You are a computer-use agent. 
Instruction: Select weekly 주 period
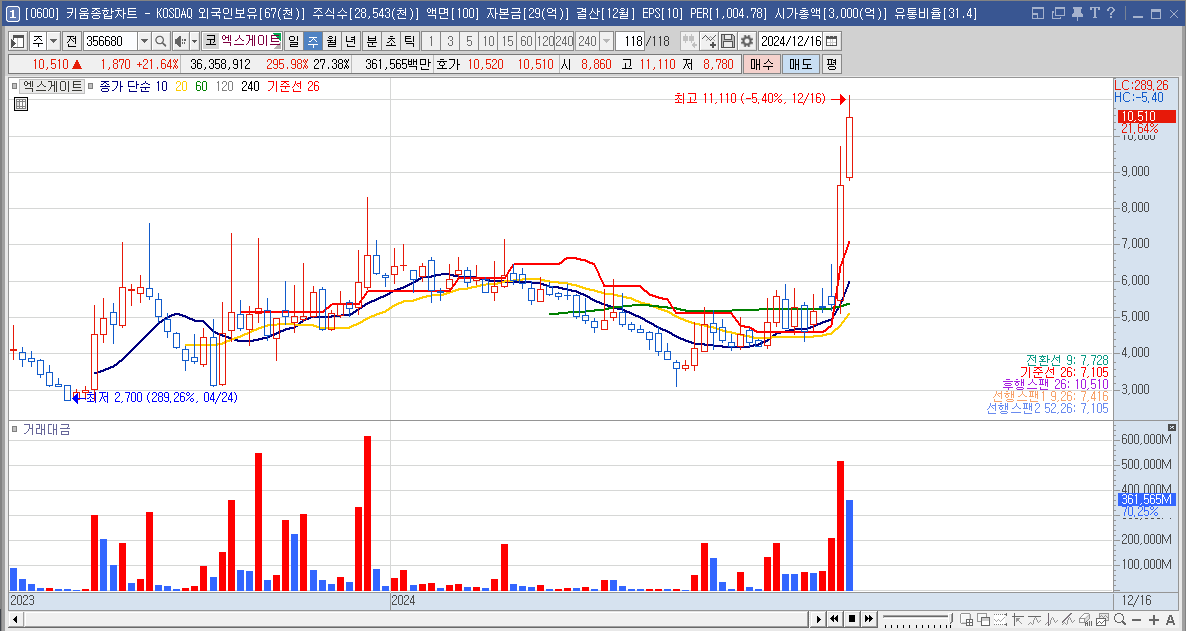(x=312, y=41)
